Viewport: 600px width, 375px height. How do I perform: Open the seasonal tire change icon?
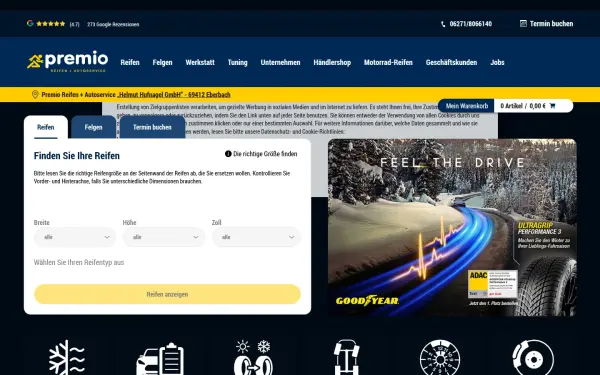[253, 357]
